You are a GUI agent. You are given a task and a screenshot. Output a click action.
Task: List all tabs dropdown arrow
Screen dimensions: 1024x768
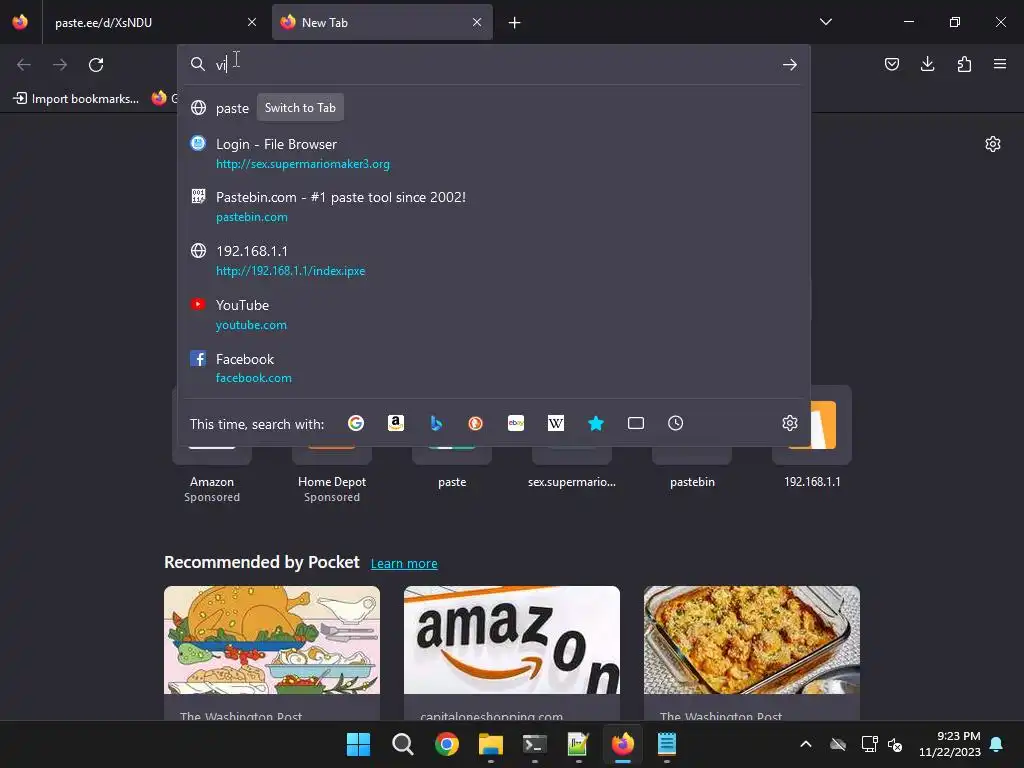[x=825, y=22]
